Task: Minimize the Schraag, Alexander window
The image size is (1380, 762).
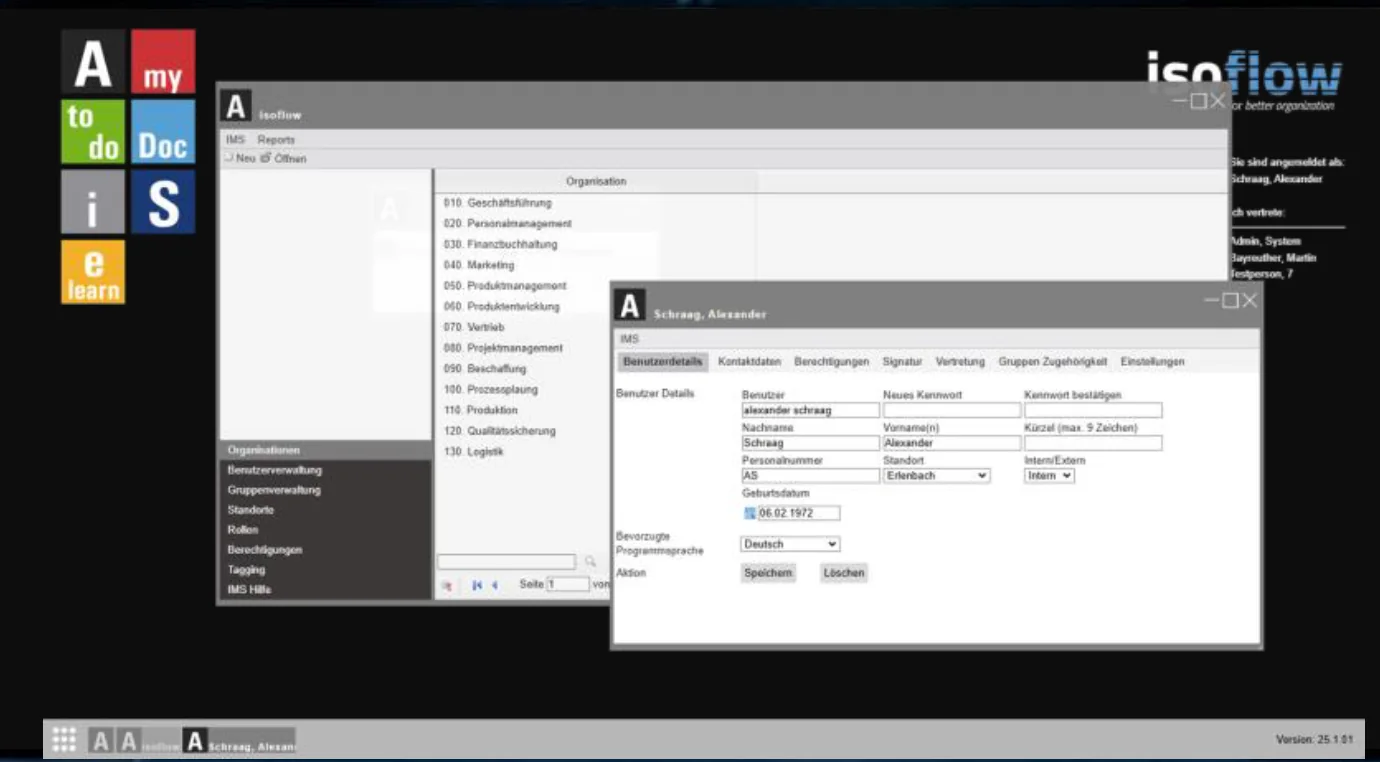Action: pos(1212,300)
